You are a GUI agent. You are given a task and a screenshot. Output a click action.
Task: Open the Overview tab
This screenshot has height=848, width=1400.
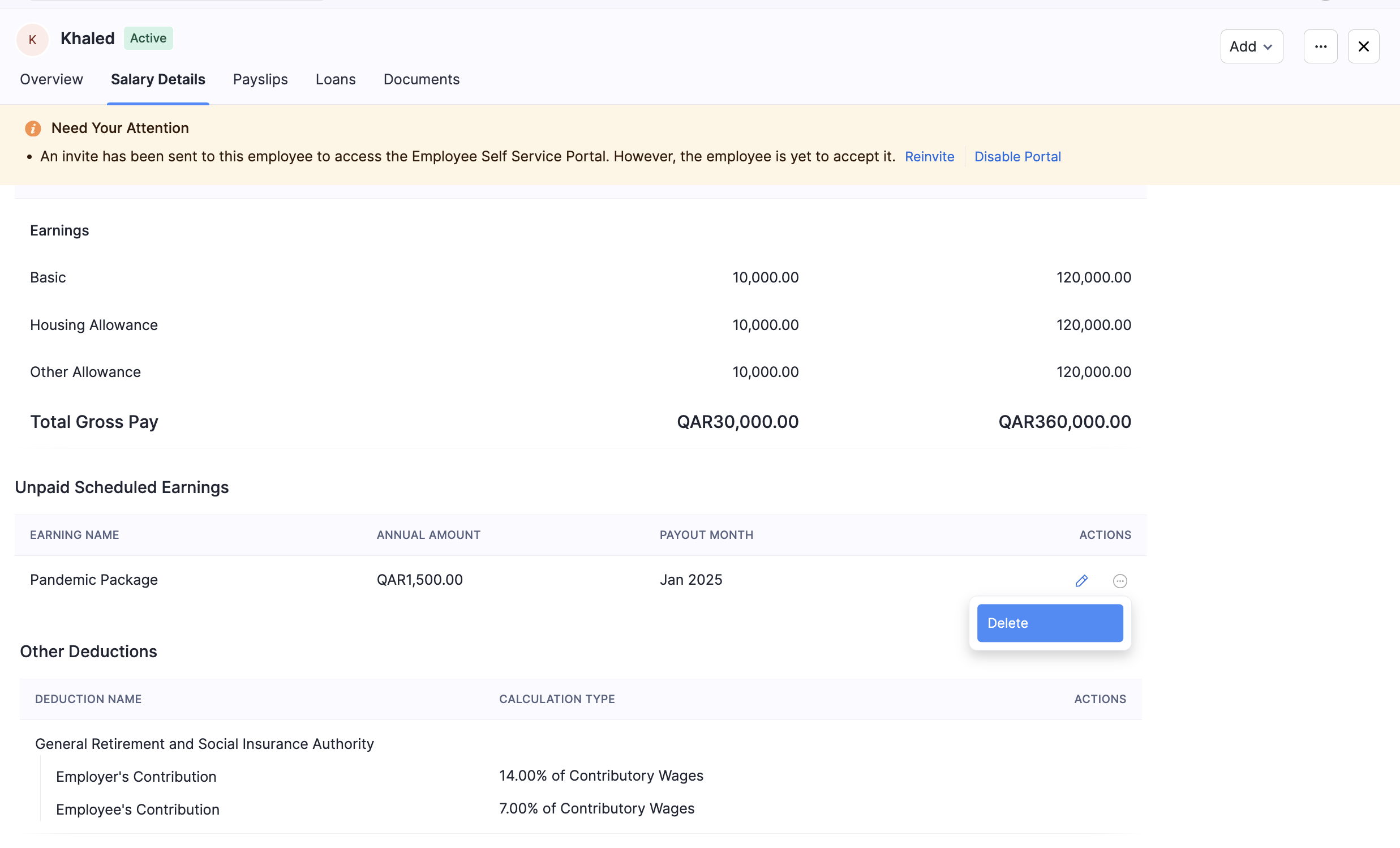click(x=51, y=79)
